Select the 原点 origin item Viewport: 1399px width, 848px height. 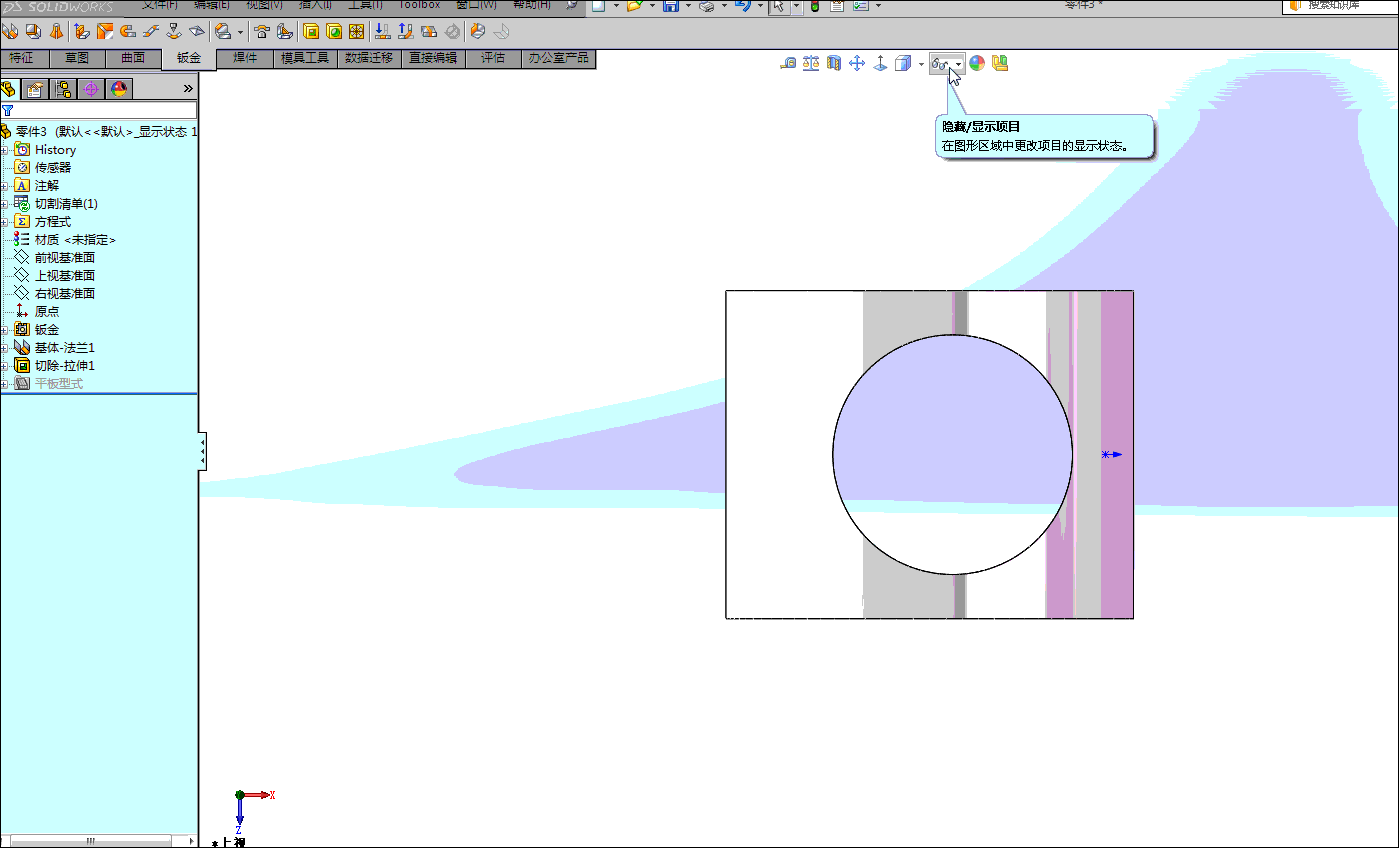click(47, 312)
